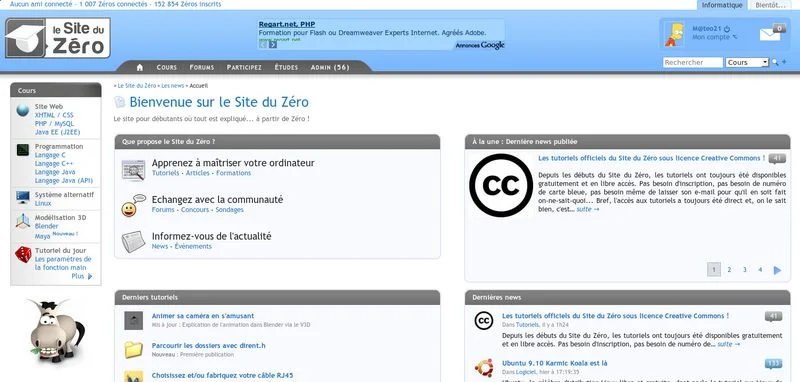
Task: Open the Maya course link
Action: point(42,237)
